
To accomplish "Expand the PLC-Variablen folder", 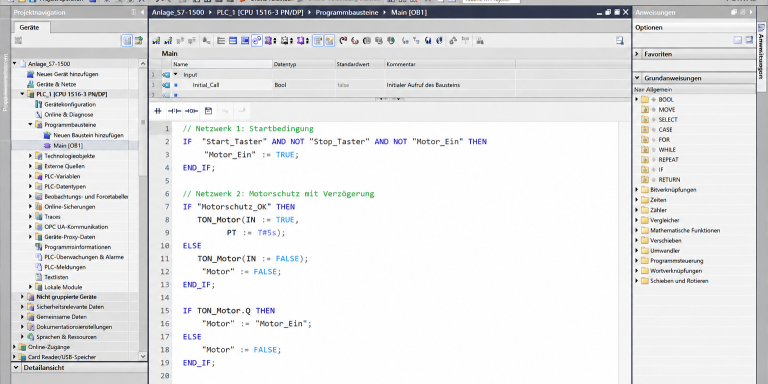I will point(30,176).
